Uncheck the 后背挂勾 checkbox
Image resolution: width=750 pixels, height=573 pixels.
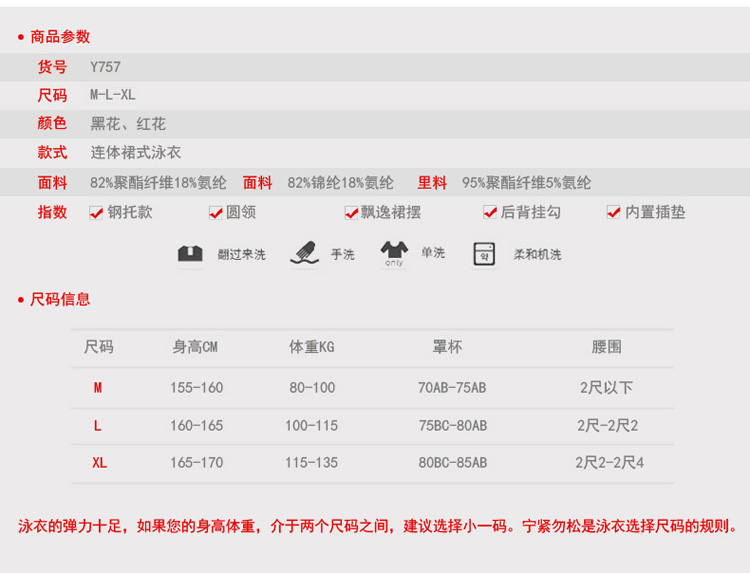(x=490, y=212)
